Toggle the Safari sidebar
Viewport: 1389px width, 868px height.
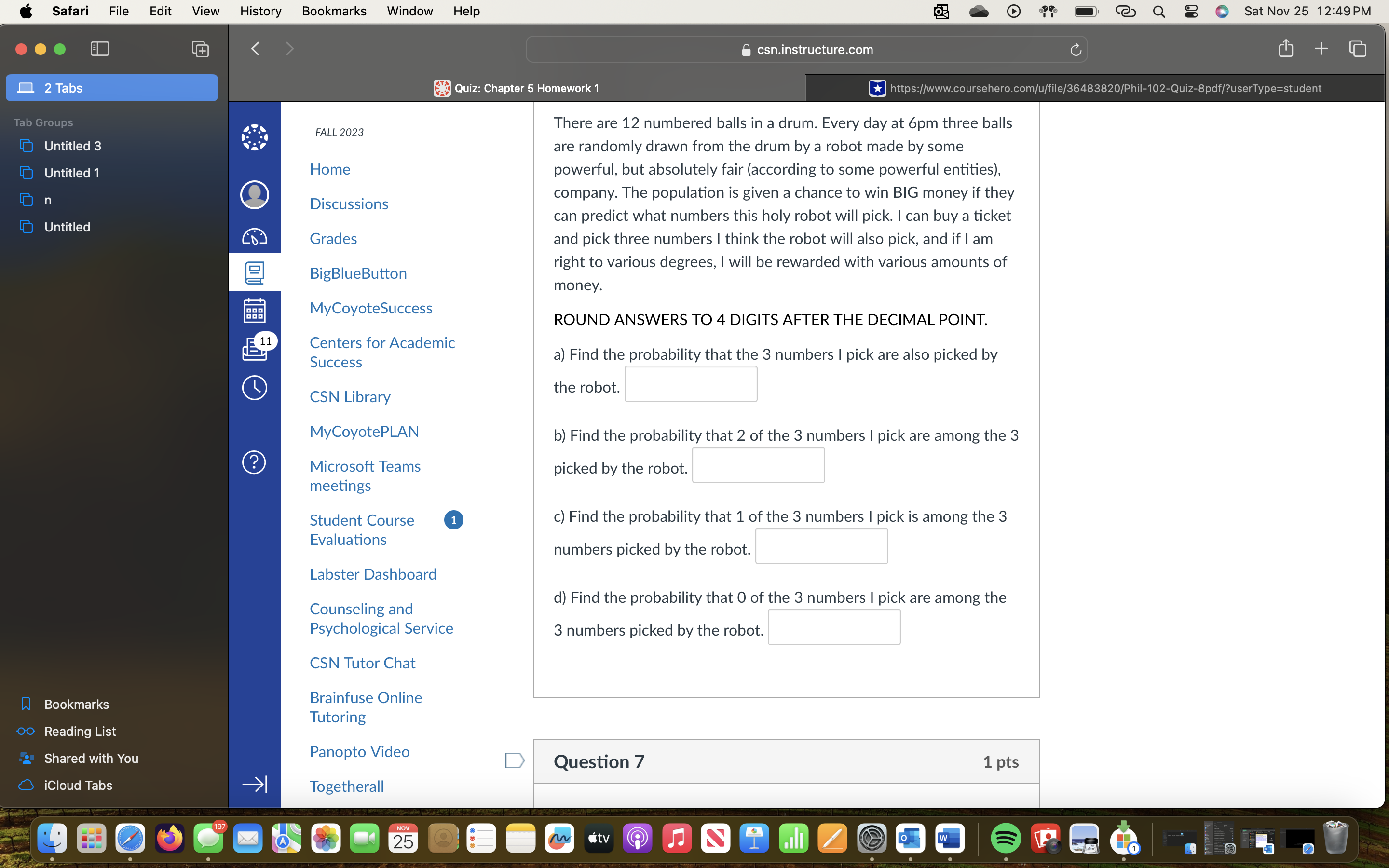tap(99, 49)
